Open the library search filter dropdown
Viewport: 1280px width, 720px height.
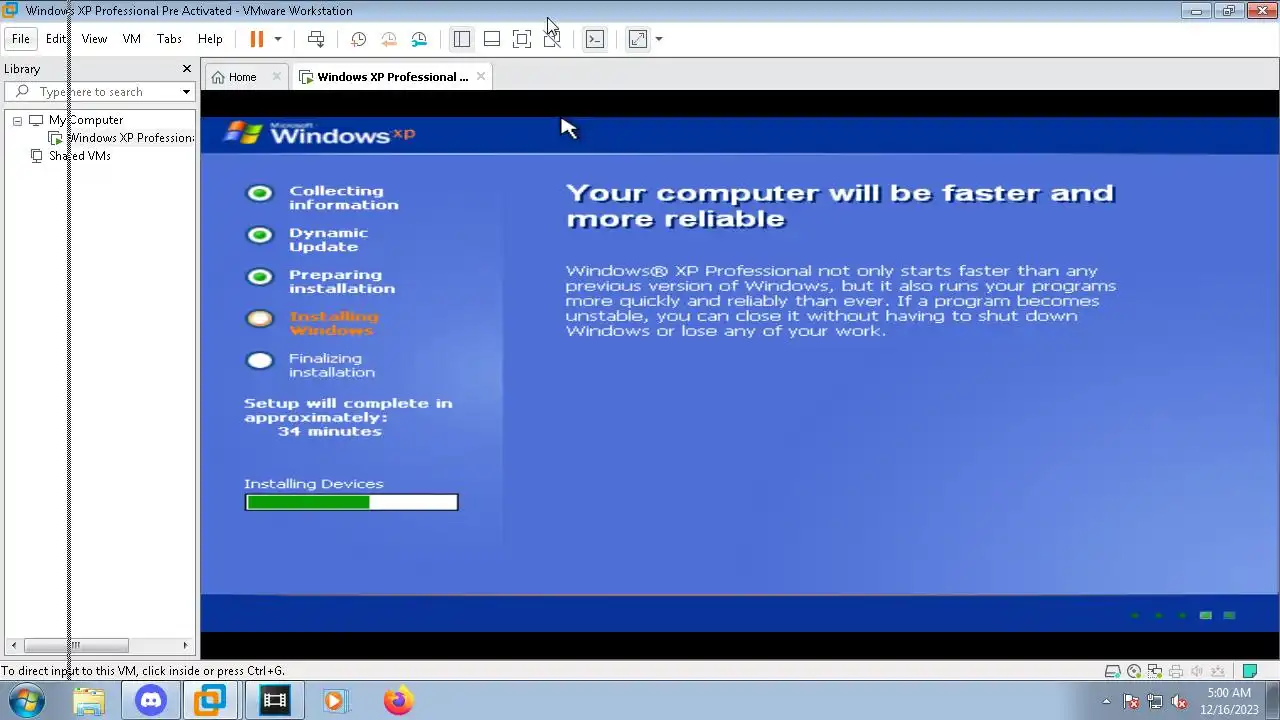coord(186,92)
